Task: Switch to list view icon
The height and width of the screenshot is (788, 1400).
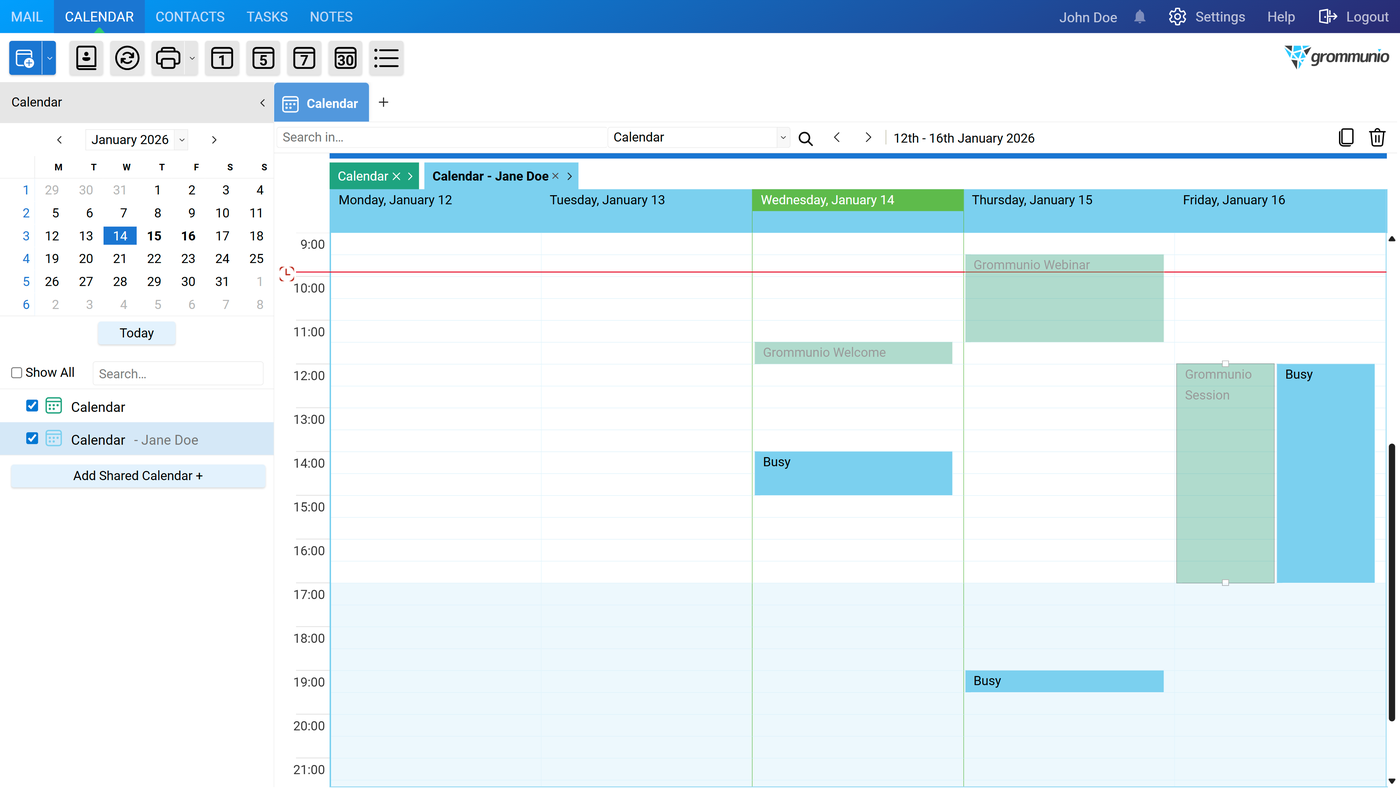Action: (386, 59)
